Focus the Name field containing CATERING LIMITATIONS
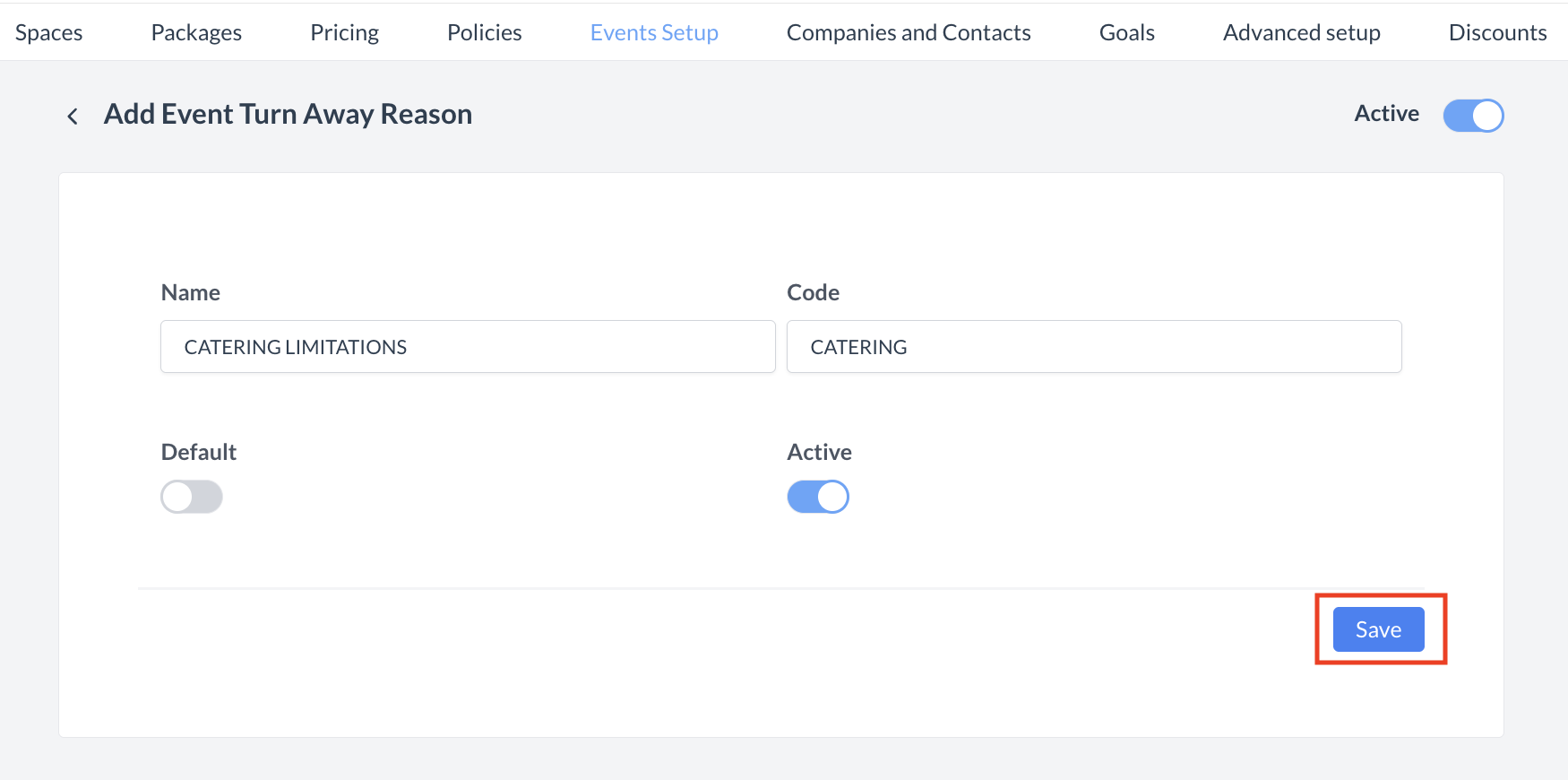 (468, 347)
